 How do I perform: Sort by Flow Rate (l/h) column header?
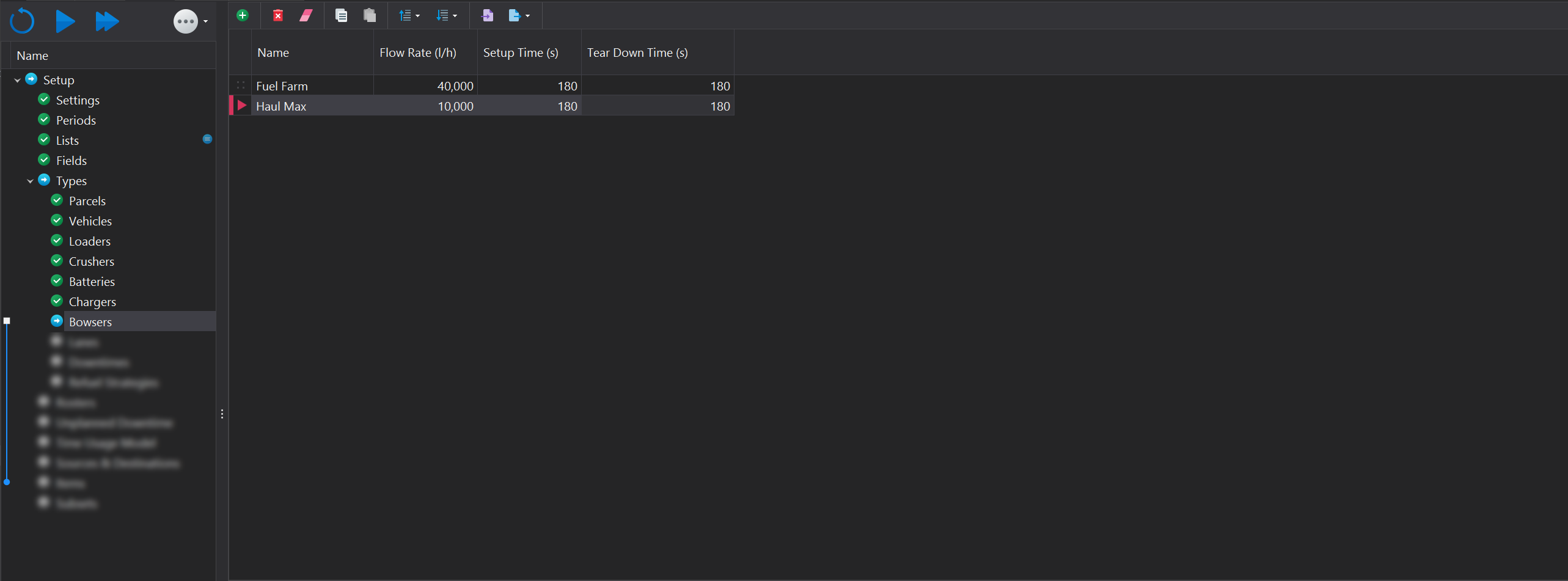[418, 53]
